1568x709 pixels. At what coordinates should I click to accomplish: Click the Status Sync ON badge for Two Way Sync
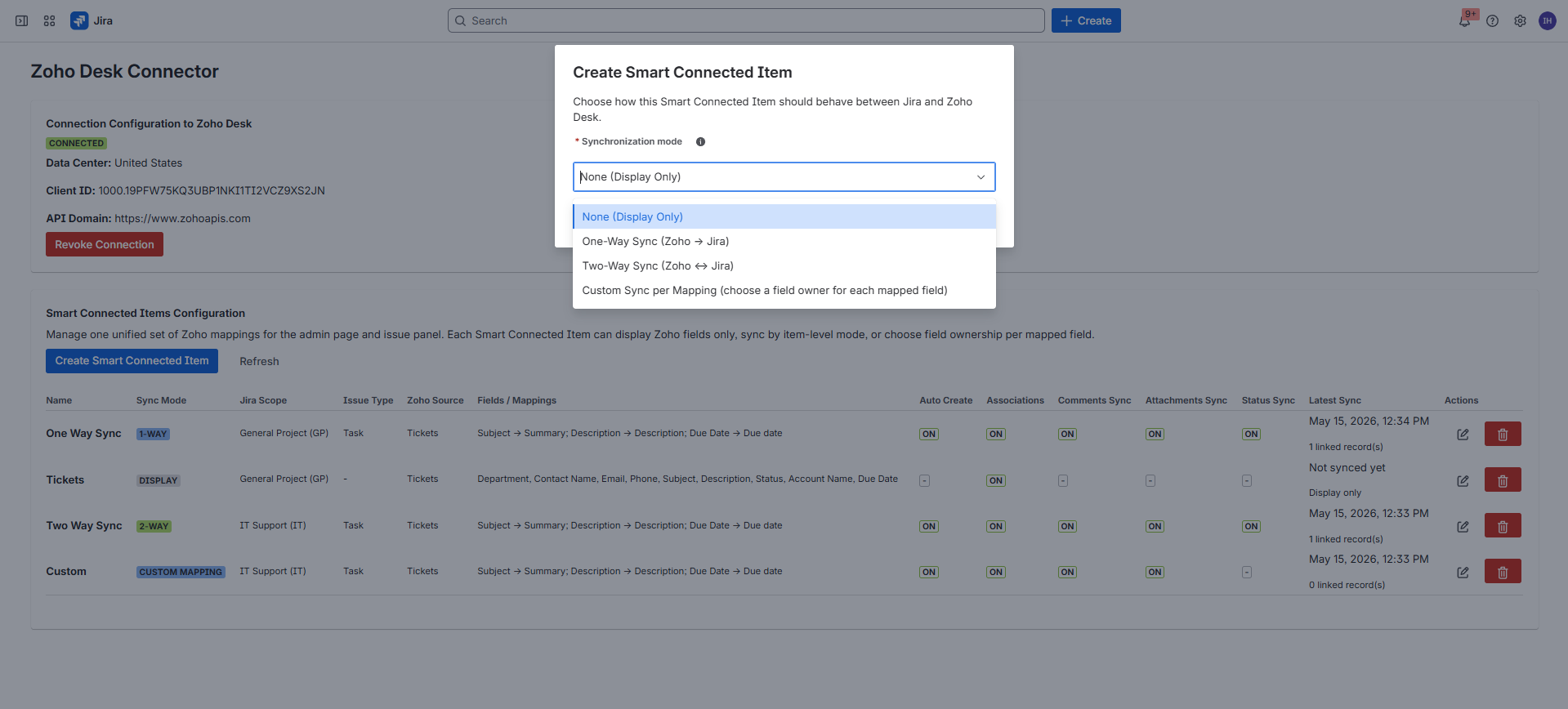click(x=1251, y=526)
